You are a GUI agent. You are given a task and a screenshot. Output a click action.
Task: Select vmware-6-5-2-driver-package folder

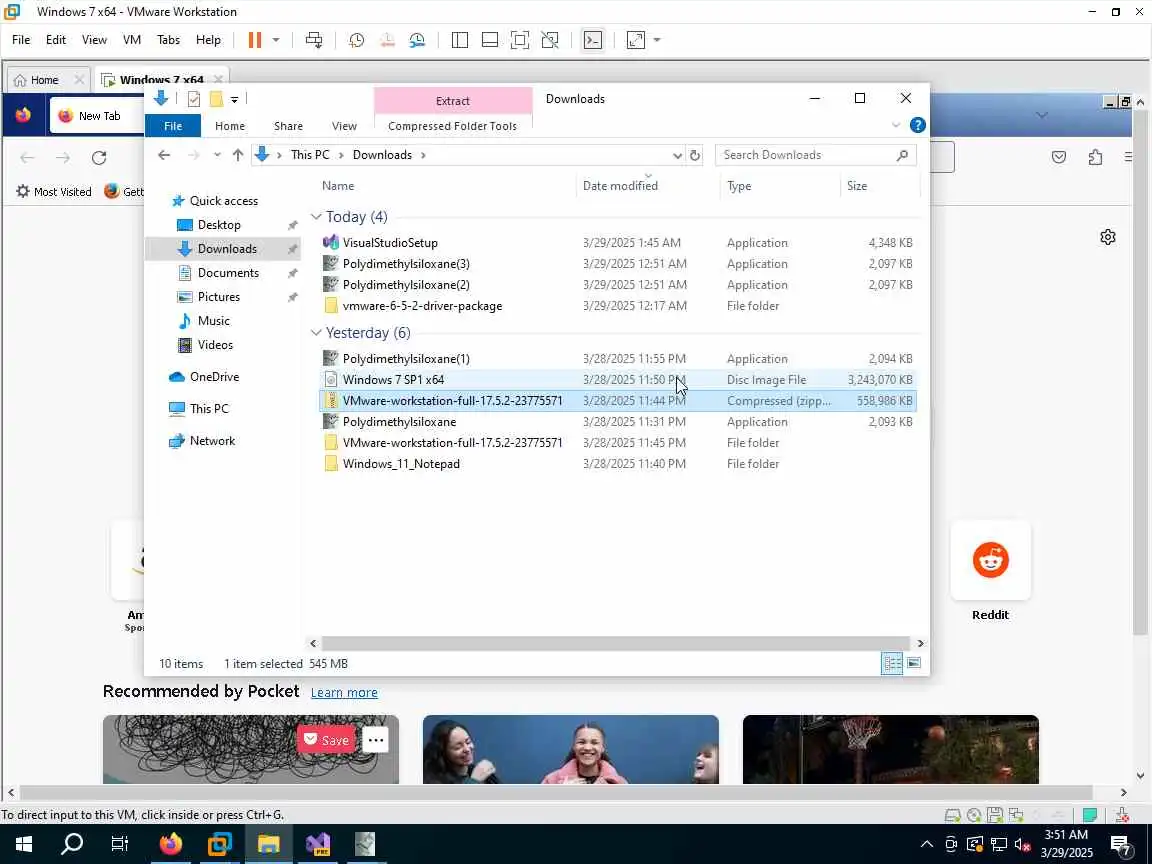pyautogui.click(x=422, y=306)
